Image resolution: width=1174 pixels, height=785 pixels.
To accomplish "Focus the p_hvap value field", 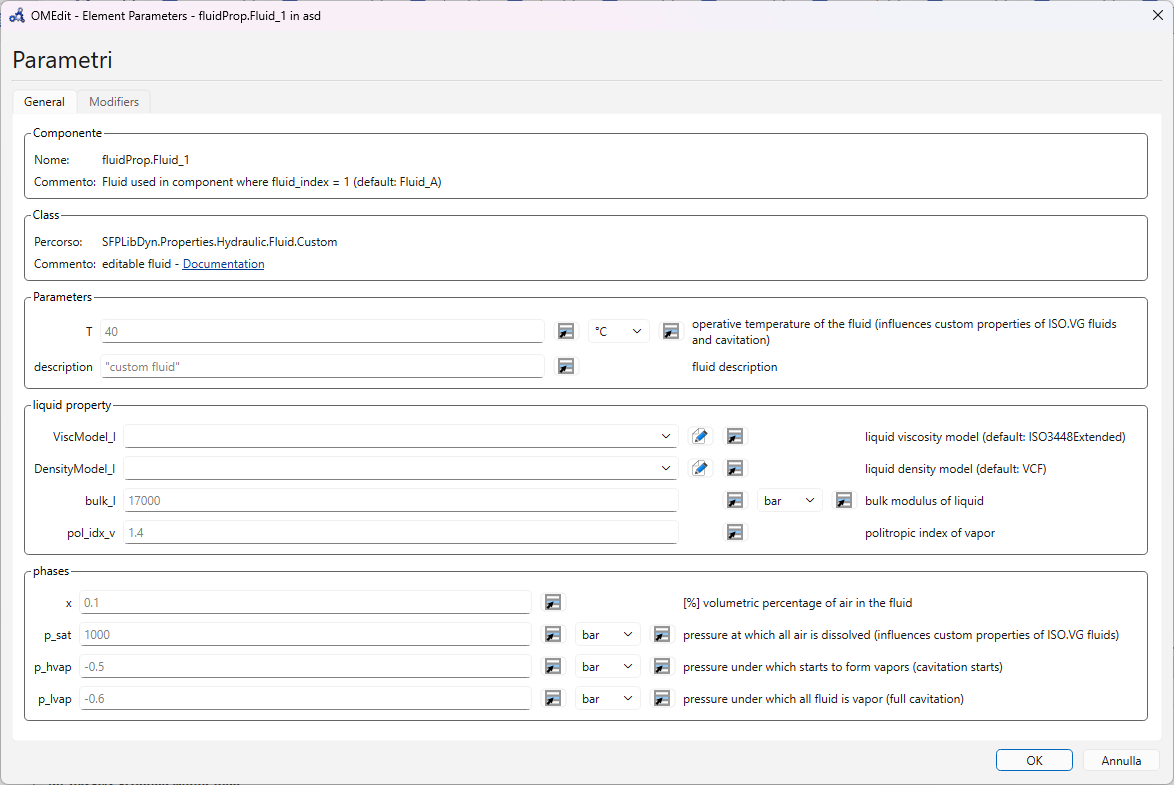I will click(305, 667).
